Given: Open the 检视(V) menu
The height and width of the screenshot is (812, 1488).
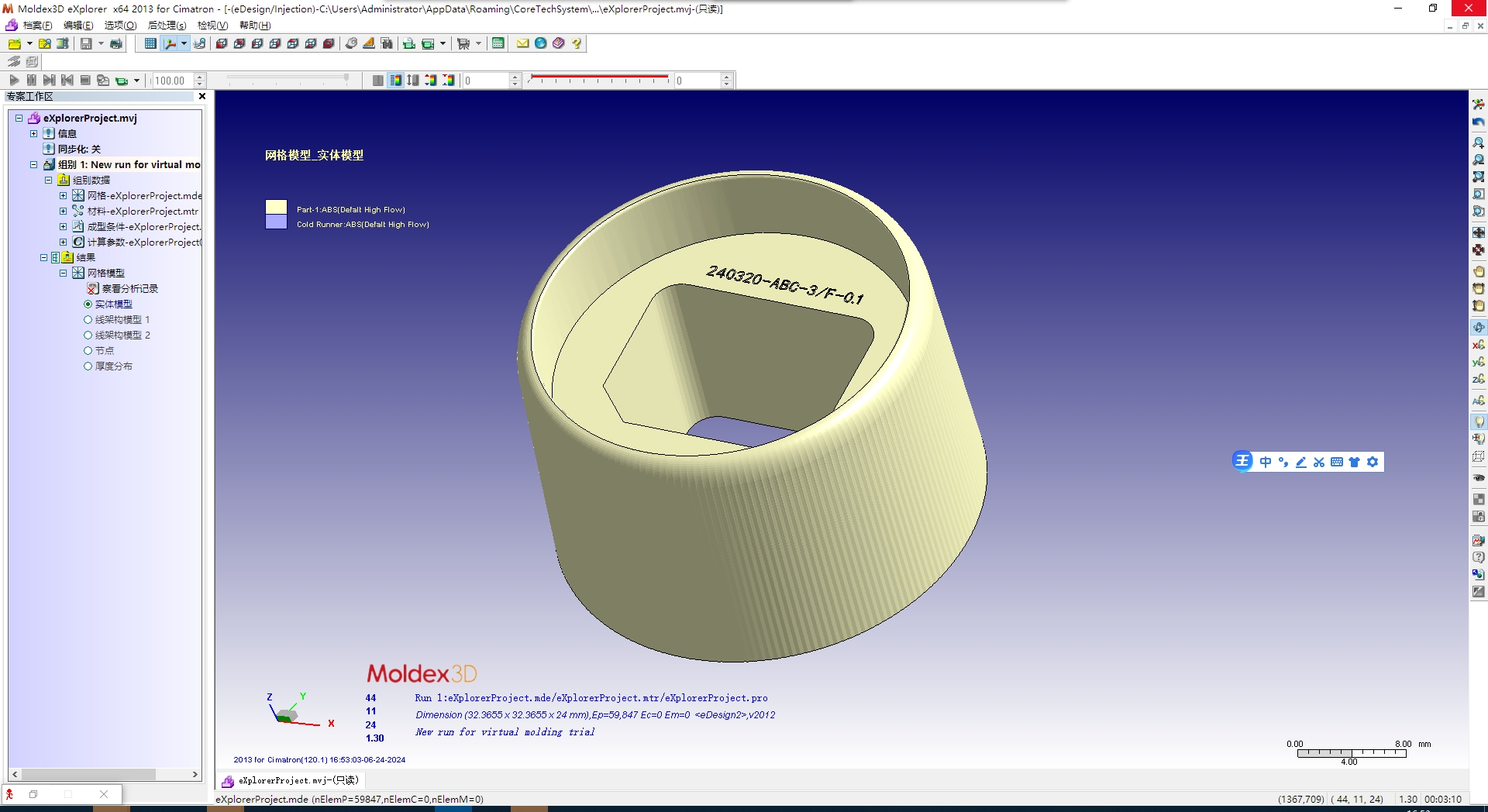Looking at the screenshot, I should (x=212, y=26).
